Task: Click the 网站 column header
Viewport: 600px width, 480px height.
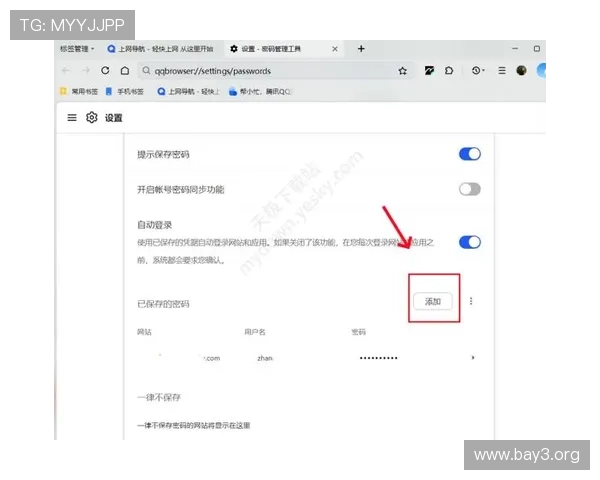Action: coord(144,332)
